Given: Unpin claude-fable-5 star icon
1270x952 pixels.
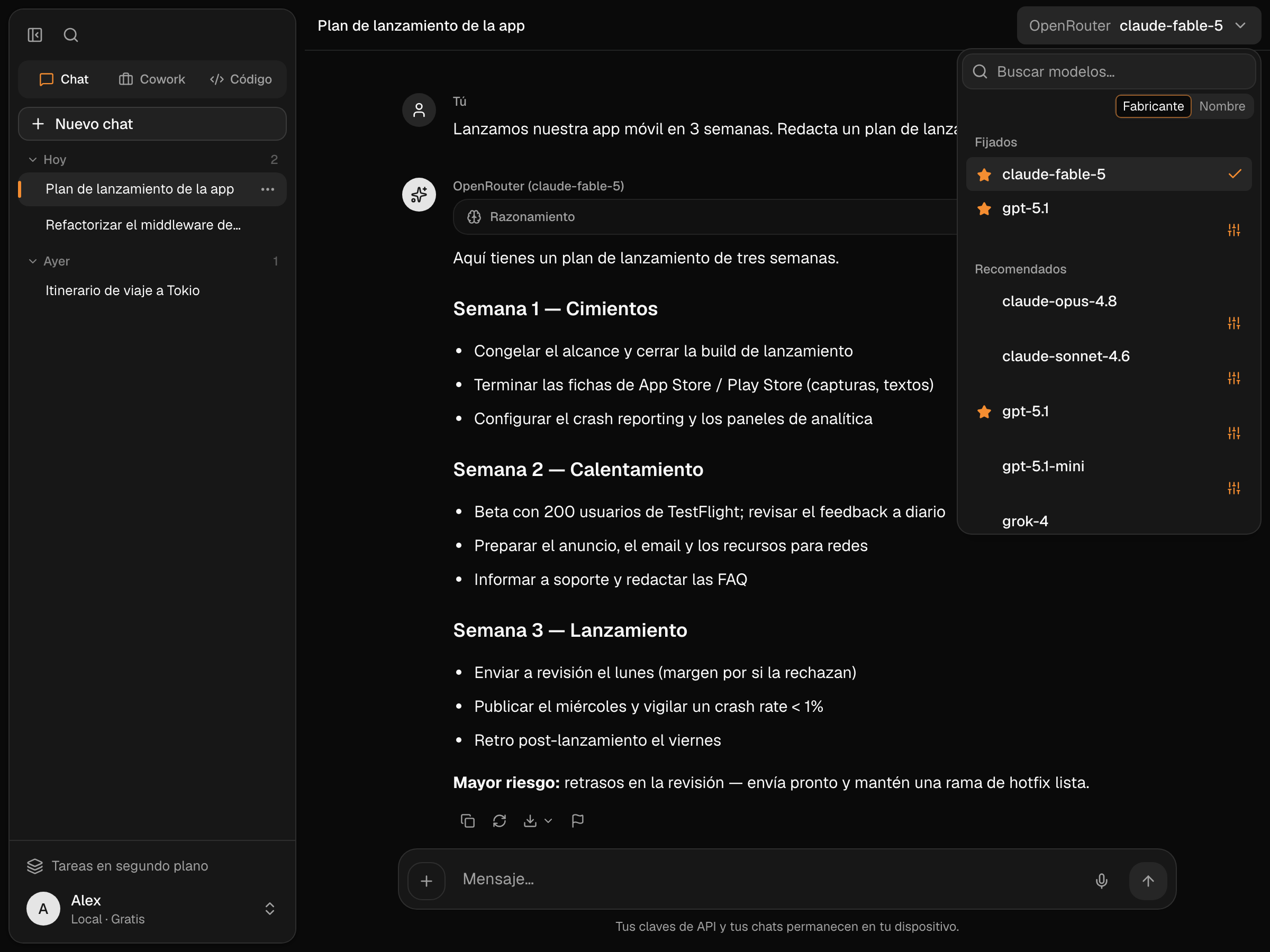Looking at the screenshot, I should [x=984, y=175].
